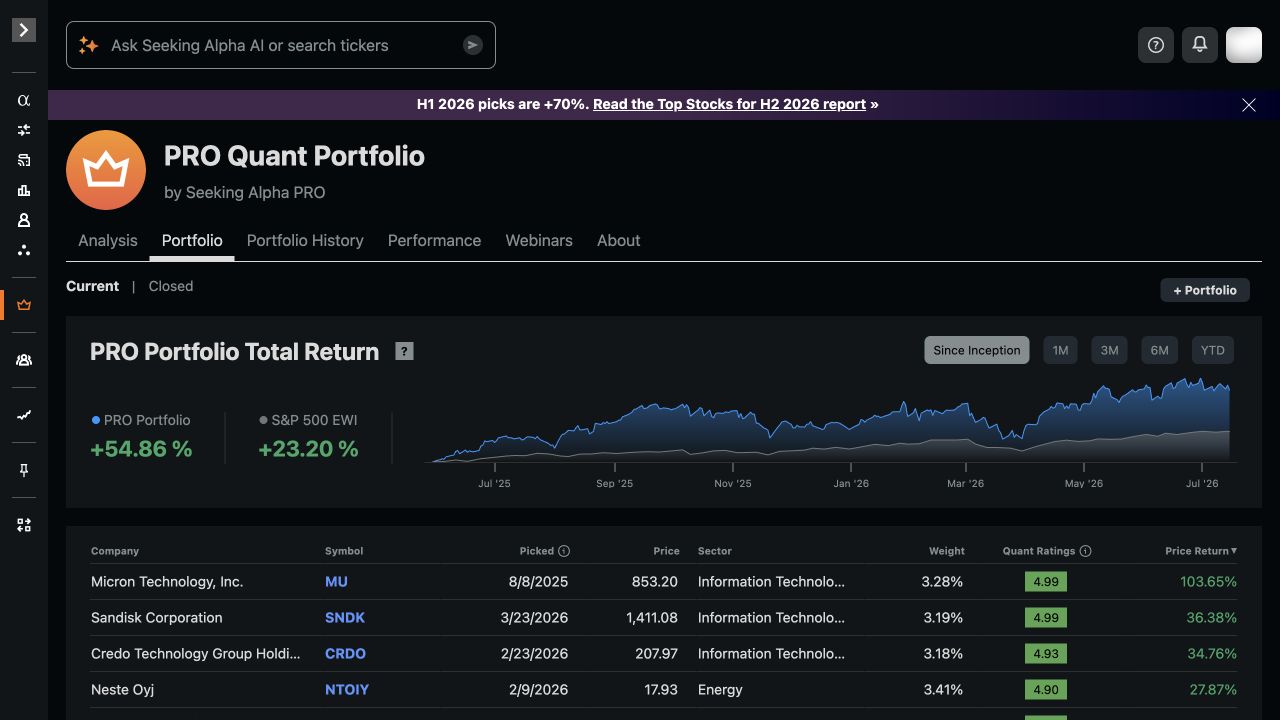This screenshot has width=1280, height=720.
Task: Click Sandisk's 4.99 quant rating badge
Action: click(x=1046, y=617)
